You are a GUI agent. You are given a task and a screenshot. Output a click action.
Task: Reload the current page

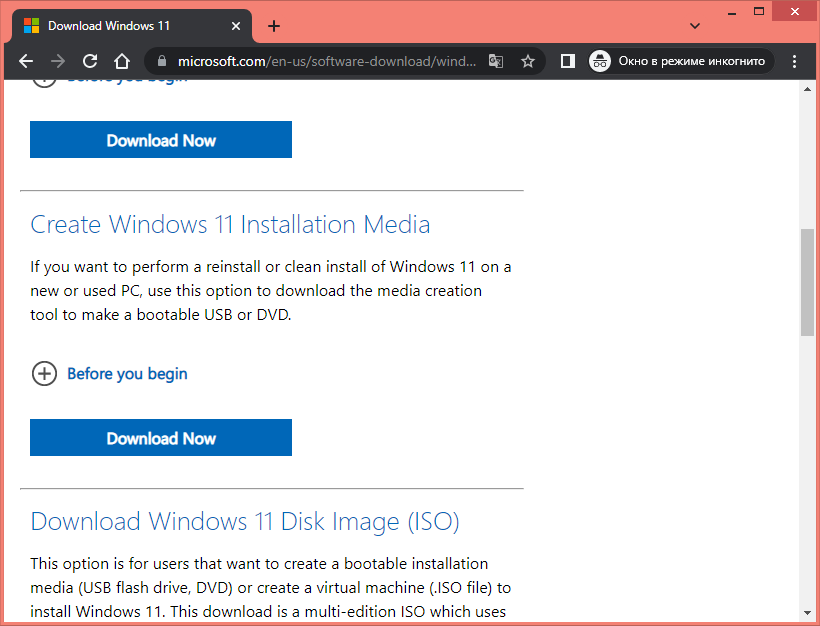[x=90, y=61]
